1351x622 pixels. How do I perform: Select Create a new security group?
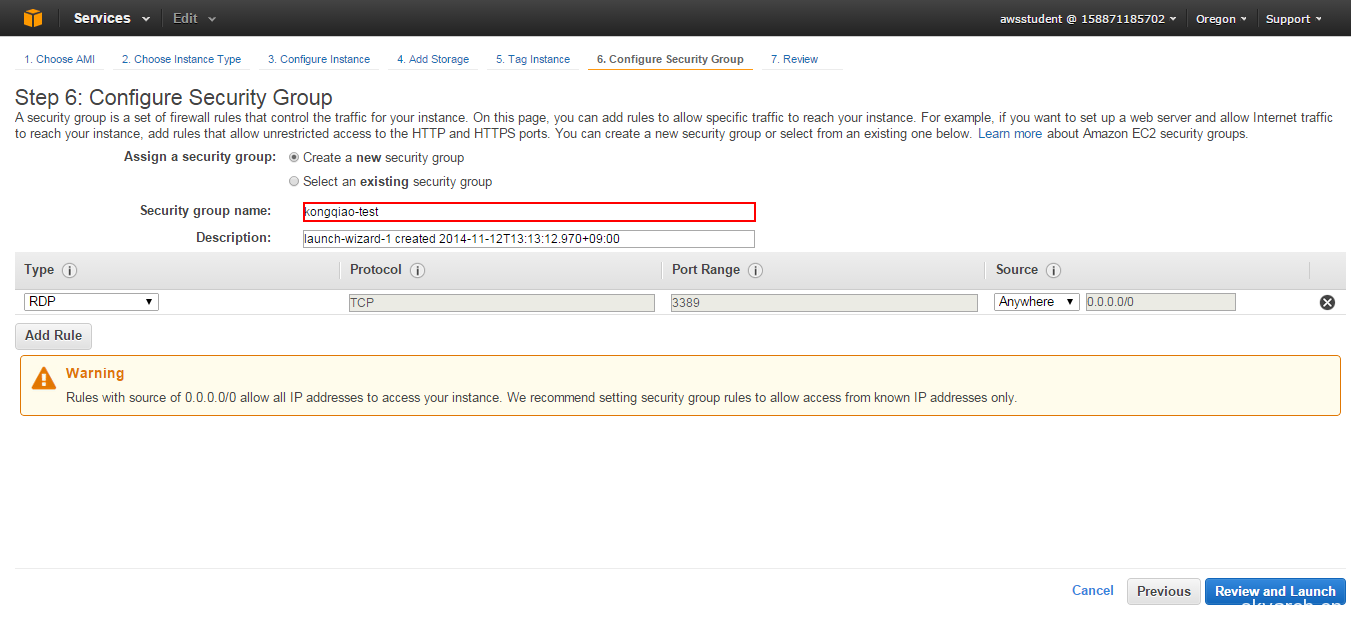pyautogui.click(x=294, y=157)
